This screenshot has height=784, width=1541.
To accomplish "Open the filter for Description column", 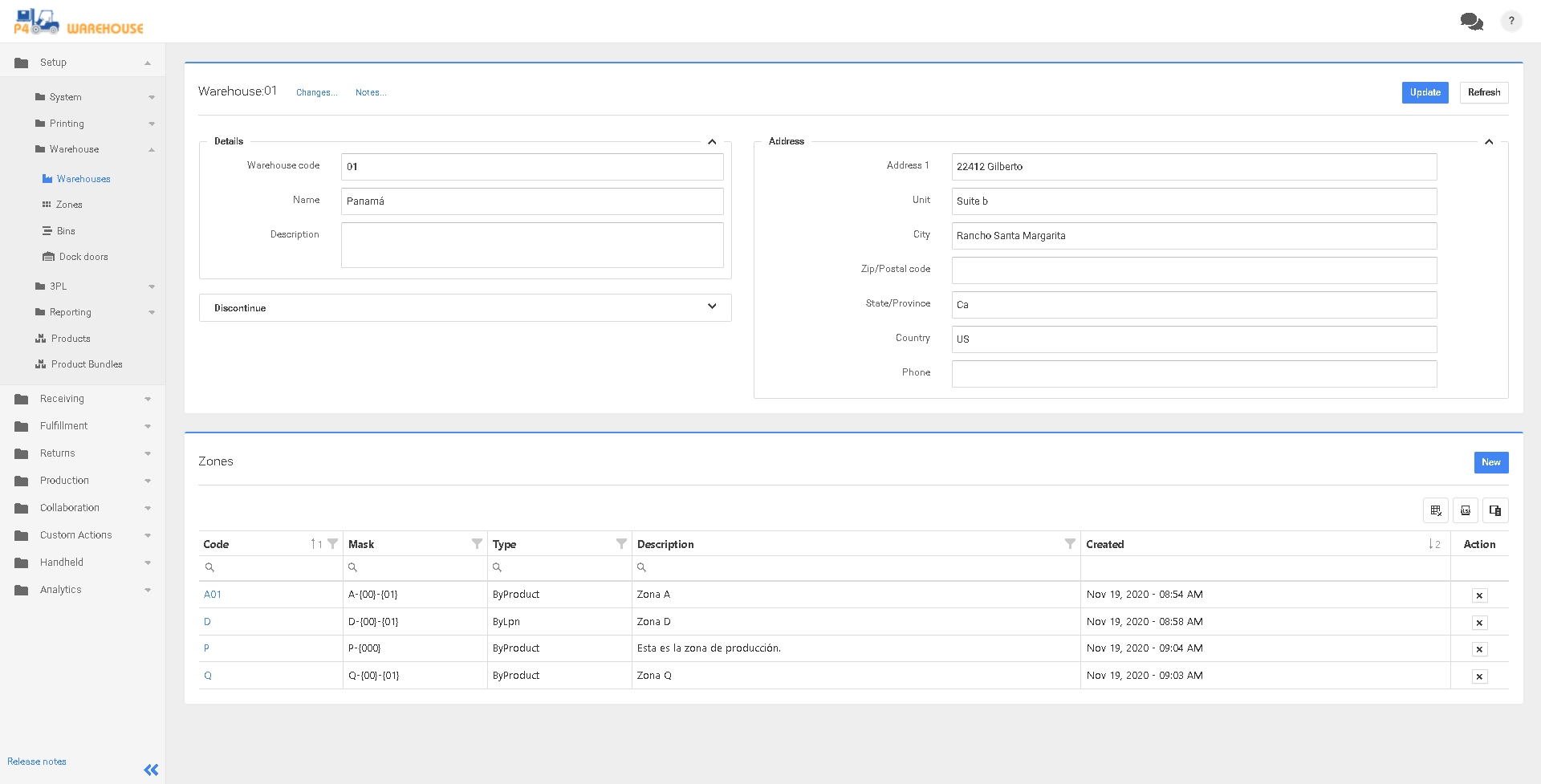I will click(1070, 544).
